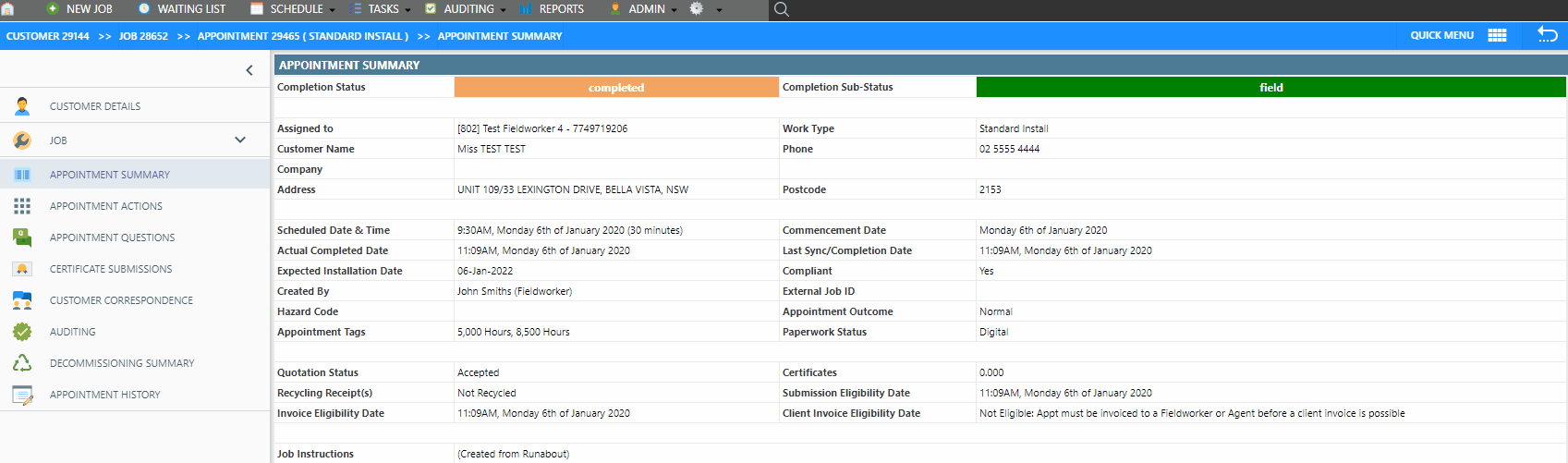Open the search magnifier icon
The width and height of the screenshot is (1568, 463).
(x=782, y=9)
